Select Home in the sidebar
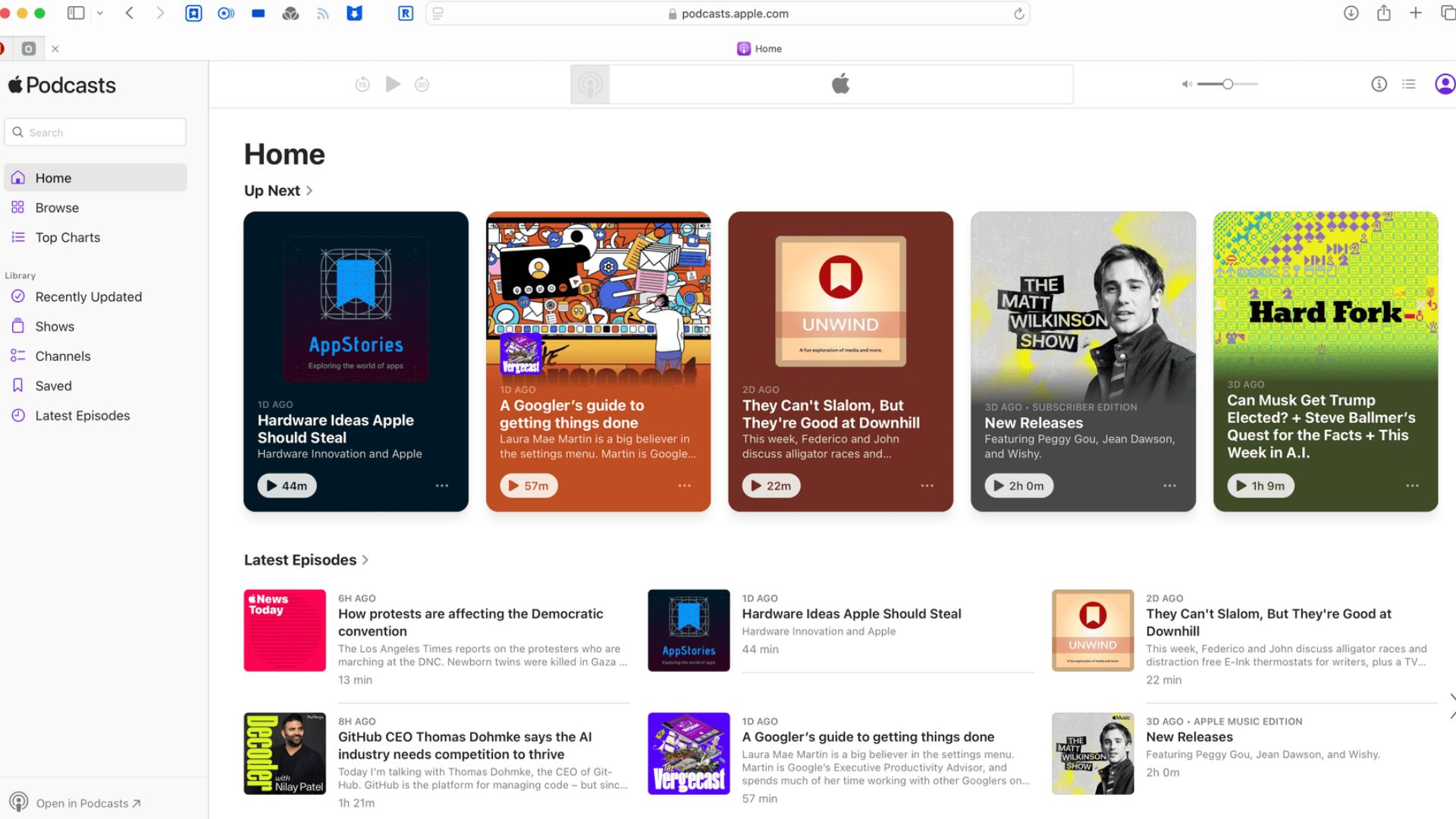The width and height of the screenshot is (1456, 819). coord(96,177)
